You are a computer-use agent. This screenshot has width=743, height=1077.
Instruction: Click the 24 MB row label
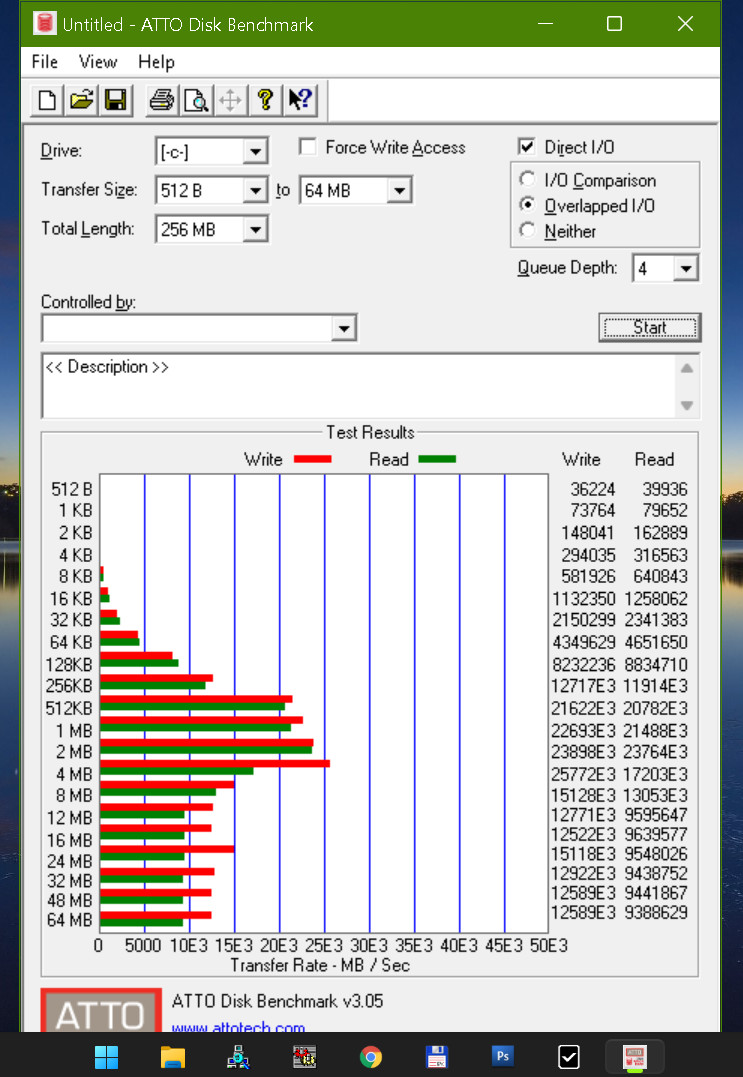tap(69, 861)
